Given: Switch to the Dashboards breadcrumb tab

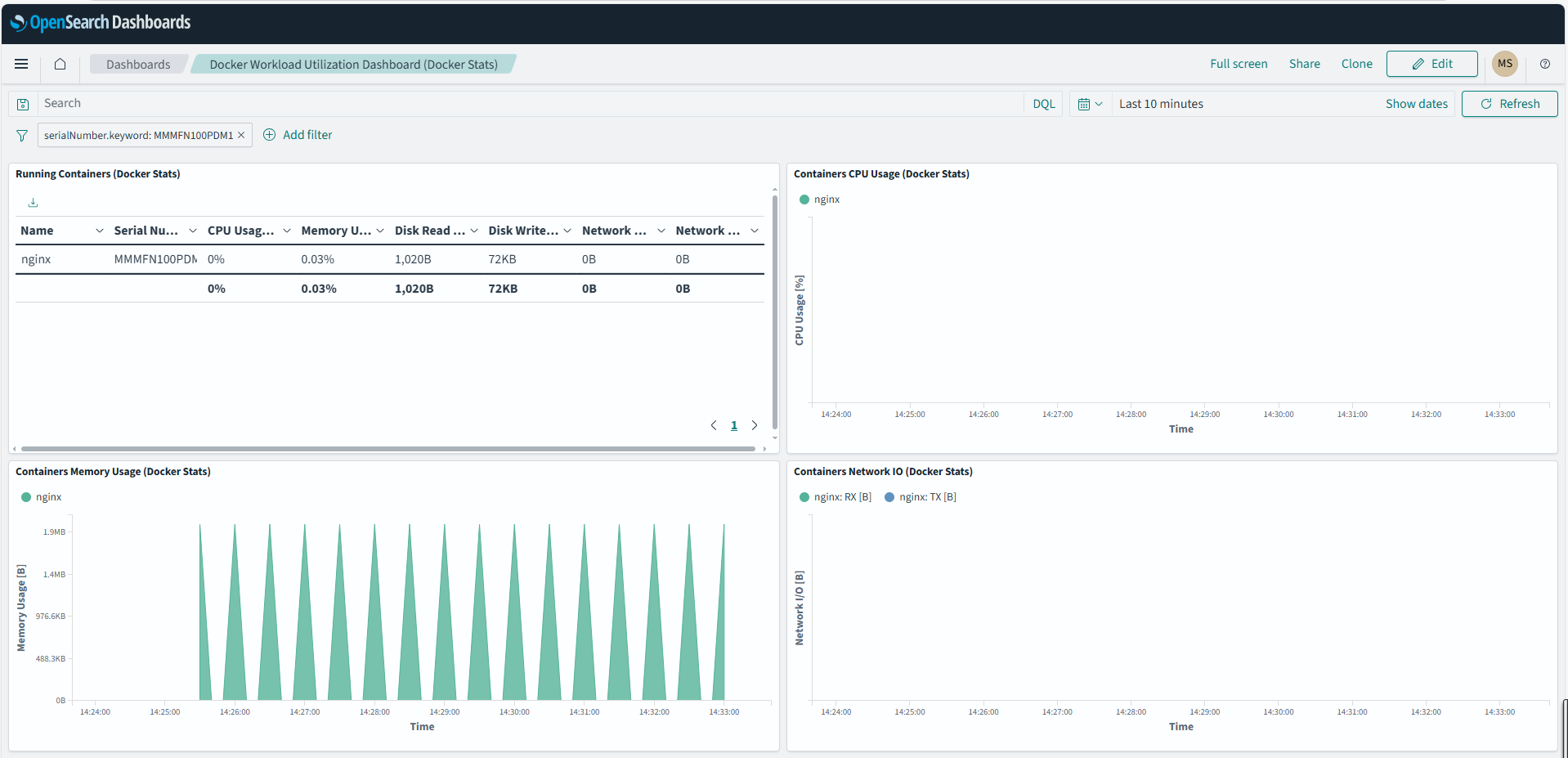Looking at the screenshot, I should [137, 64].
